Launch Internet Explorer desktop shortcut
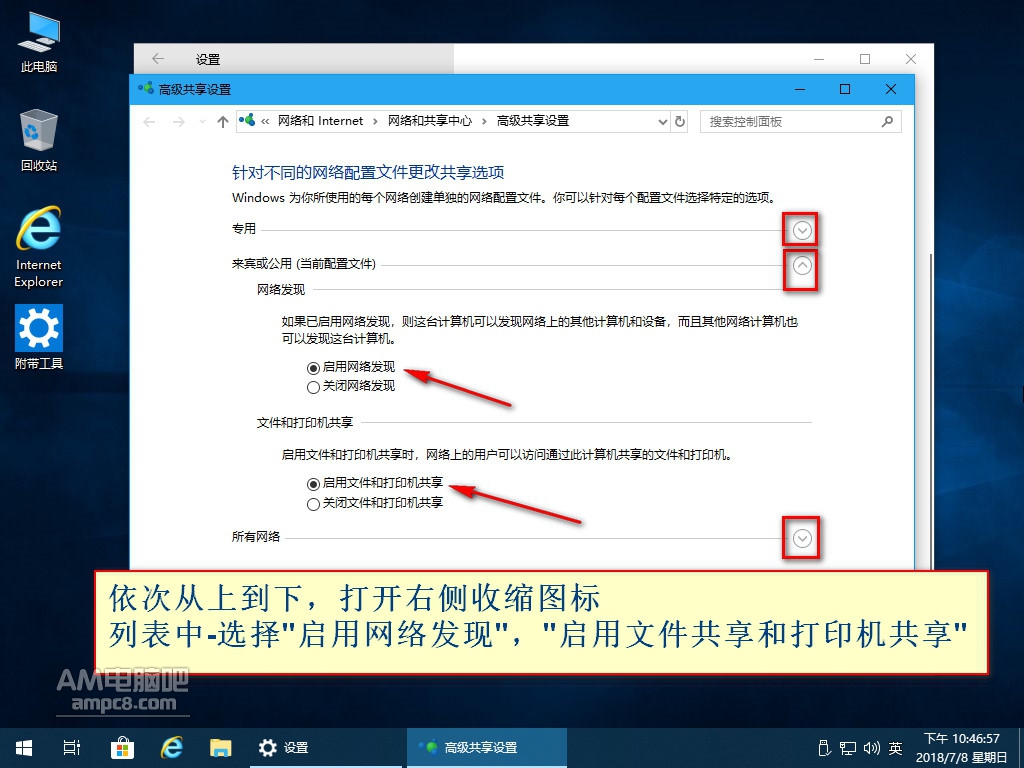This screenshot has height=768, width=1024. click(x=39, y=248)
